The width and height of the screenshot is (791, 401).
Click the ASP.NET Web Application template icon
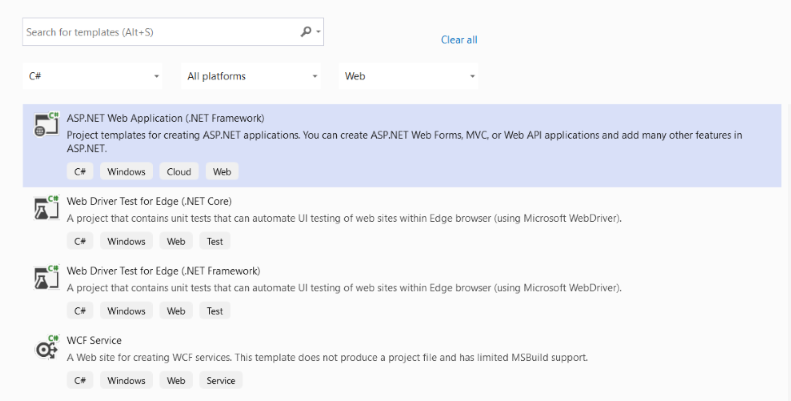tap(46, 125)
